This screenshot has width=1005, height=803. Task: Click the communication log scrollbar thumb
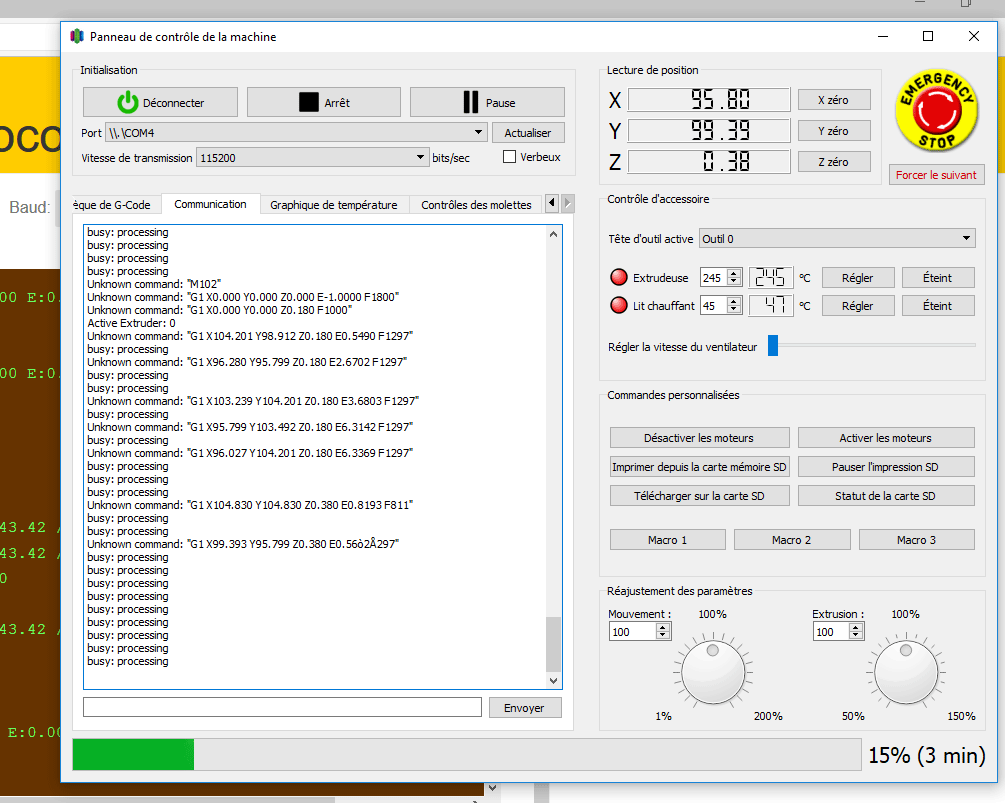pyautogui.click(x=553, y=644)
